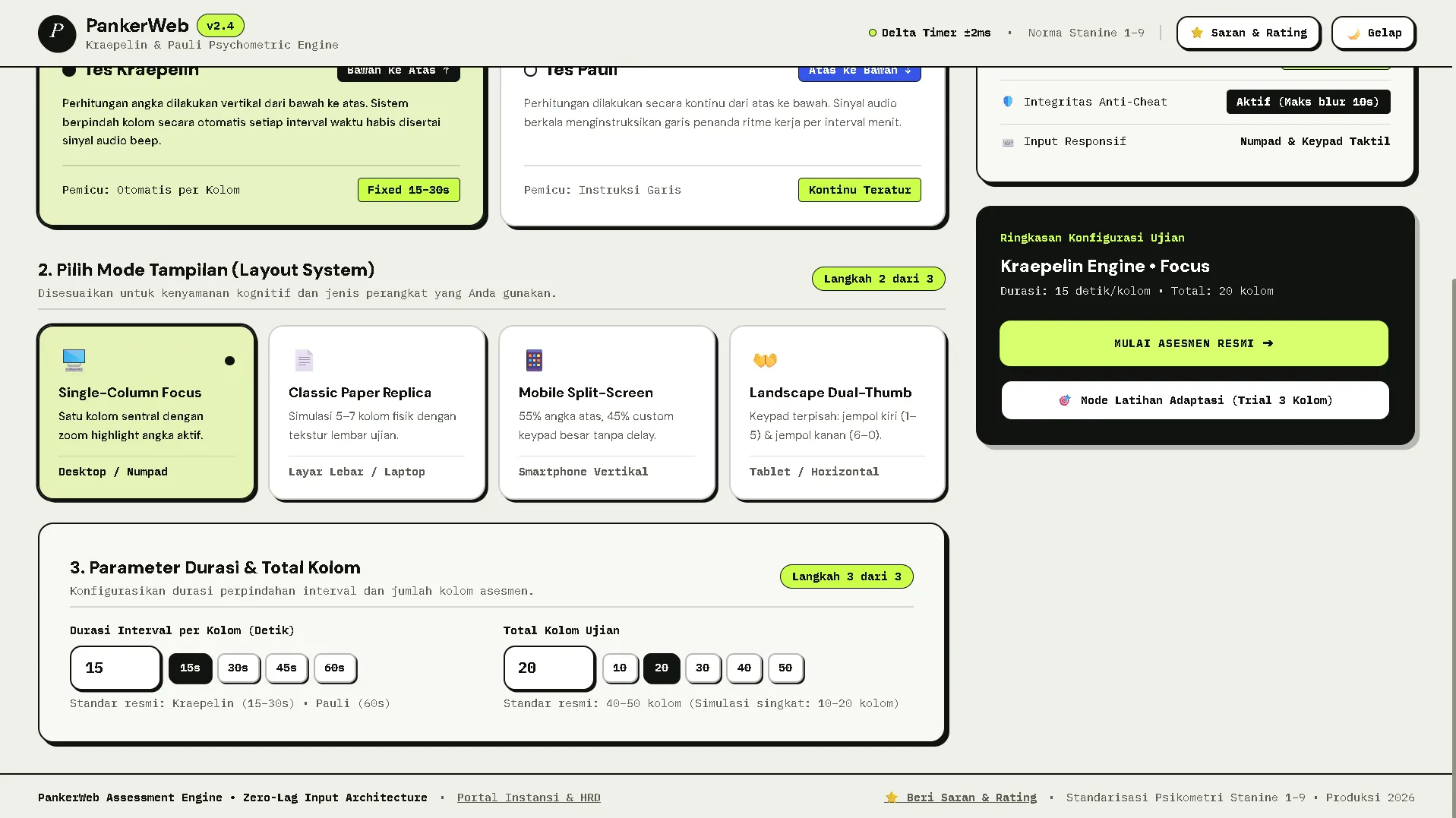Select the Classic Paper Replica layout card
Screen dimensions: 1456x818
377,412
